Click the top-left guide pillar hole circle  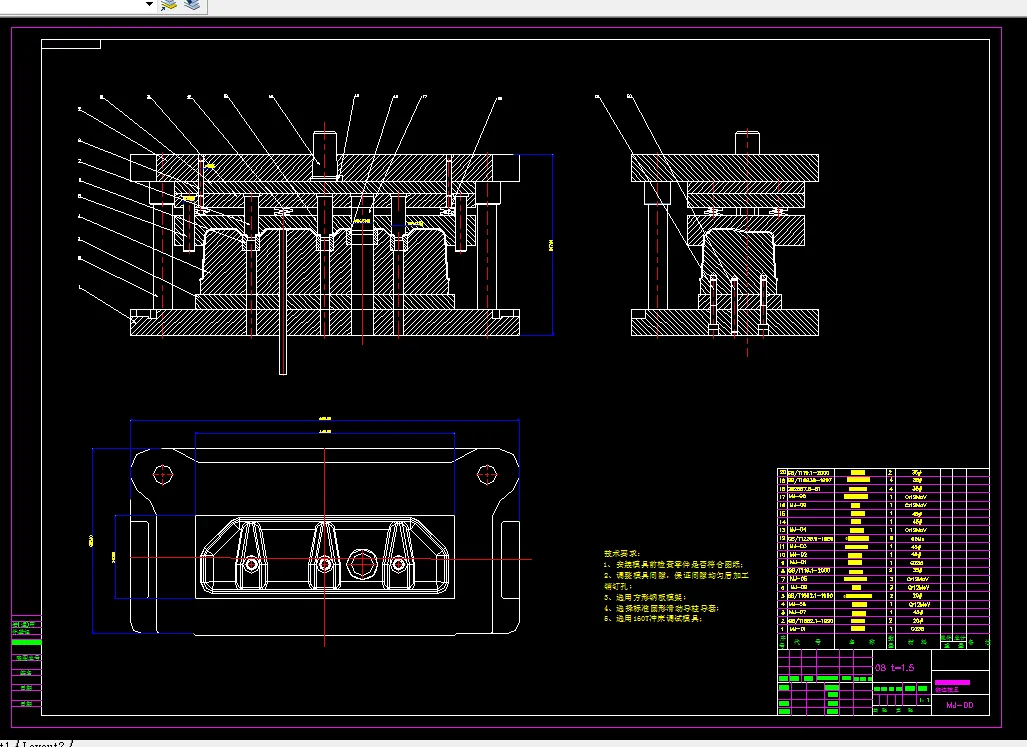162,475
